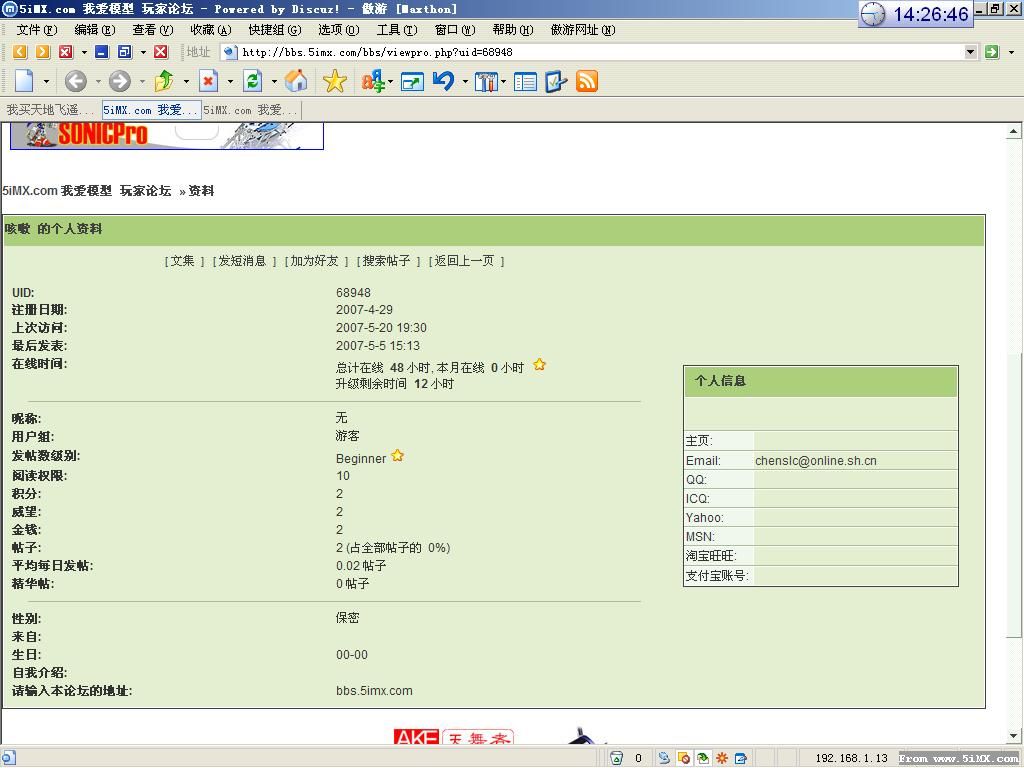This screenshot has width=1024, height=768.
Task: Expand the dropdown next to New page
Action: pyautogui.click(x=46, y=82)
